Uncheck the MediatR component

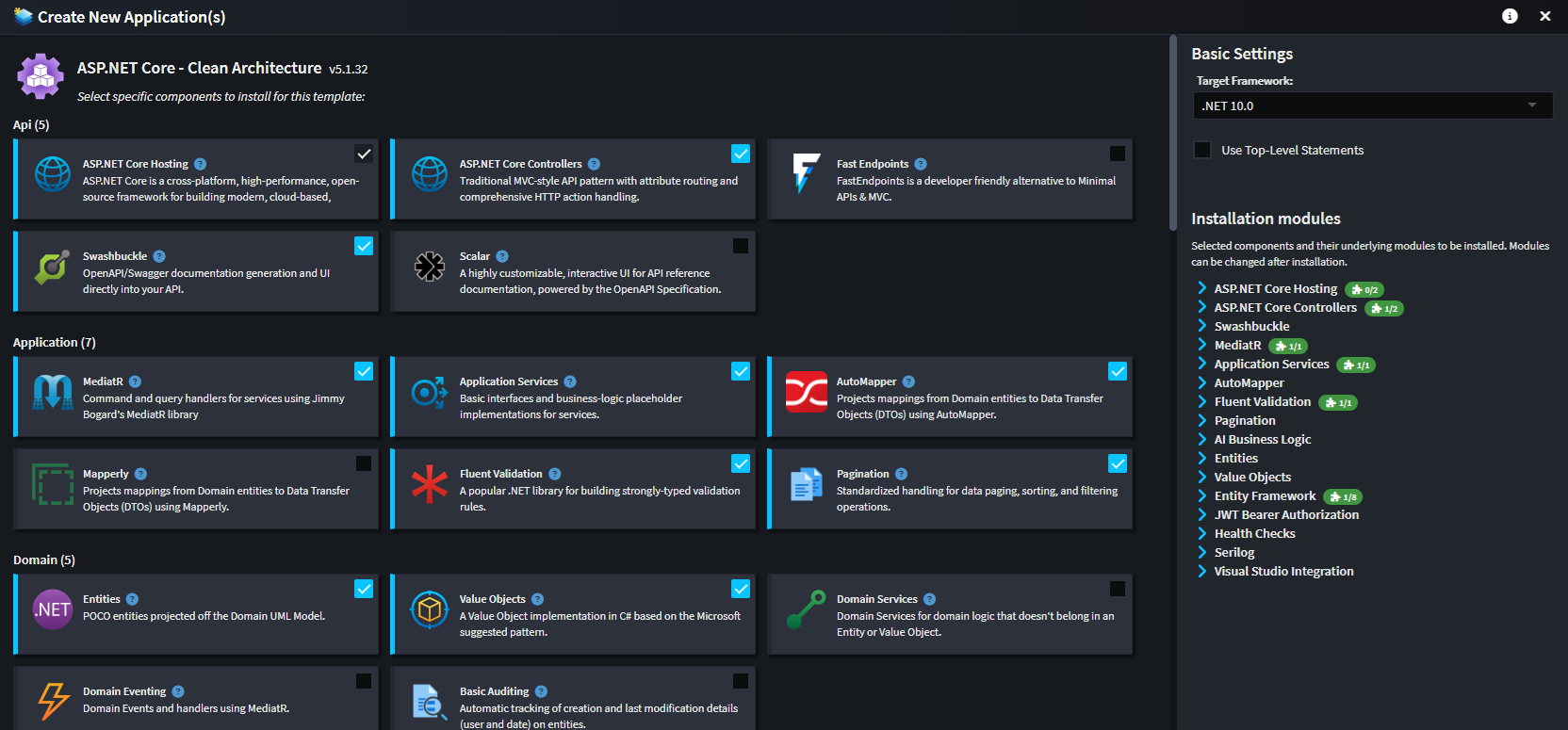pos(364,371)
